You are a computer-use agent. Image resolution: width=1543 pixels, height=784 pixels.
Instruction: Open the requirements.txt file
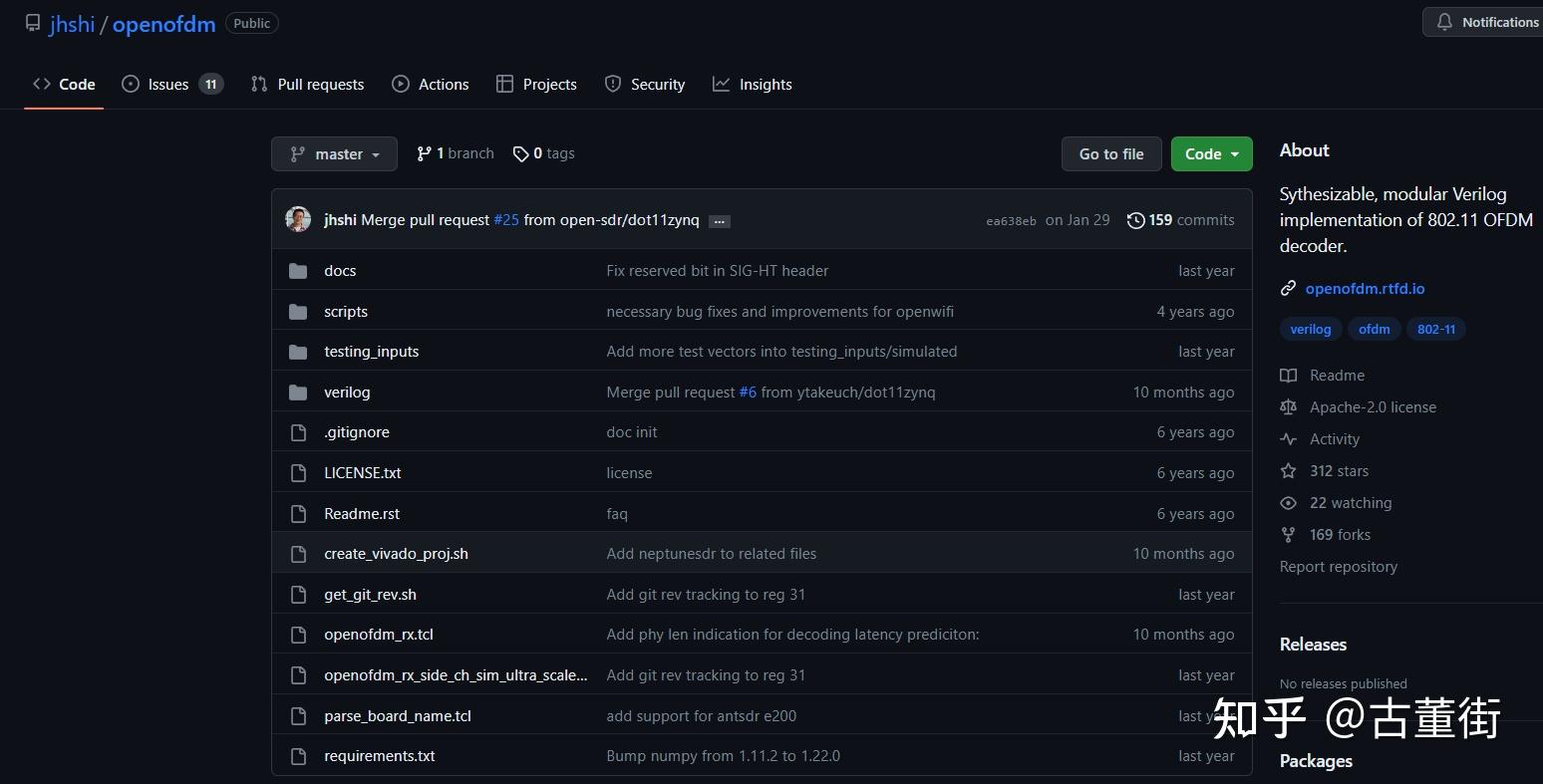tap(379, 755)
